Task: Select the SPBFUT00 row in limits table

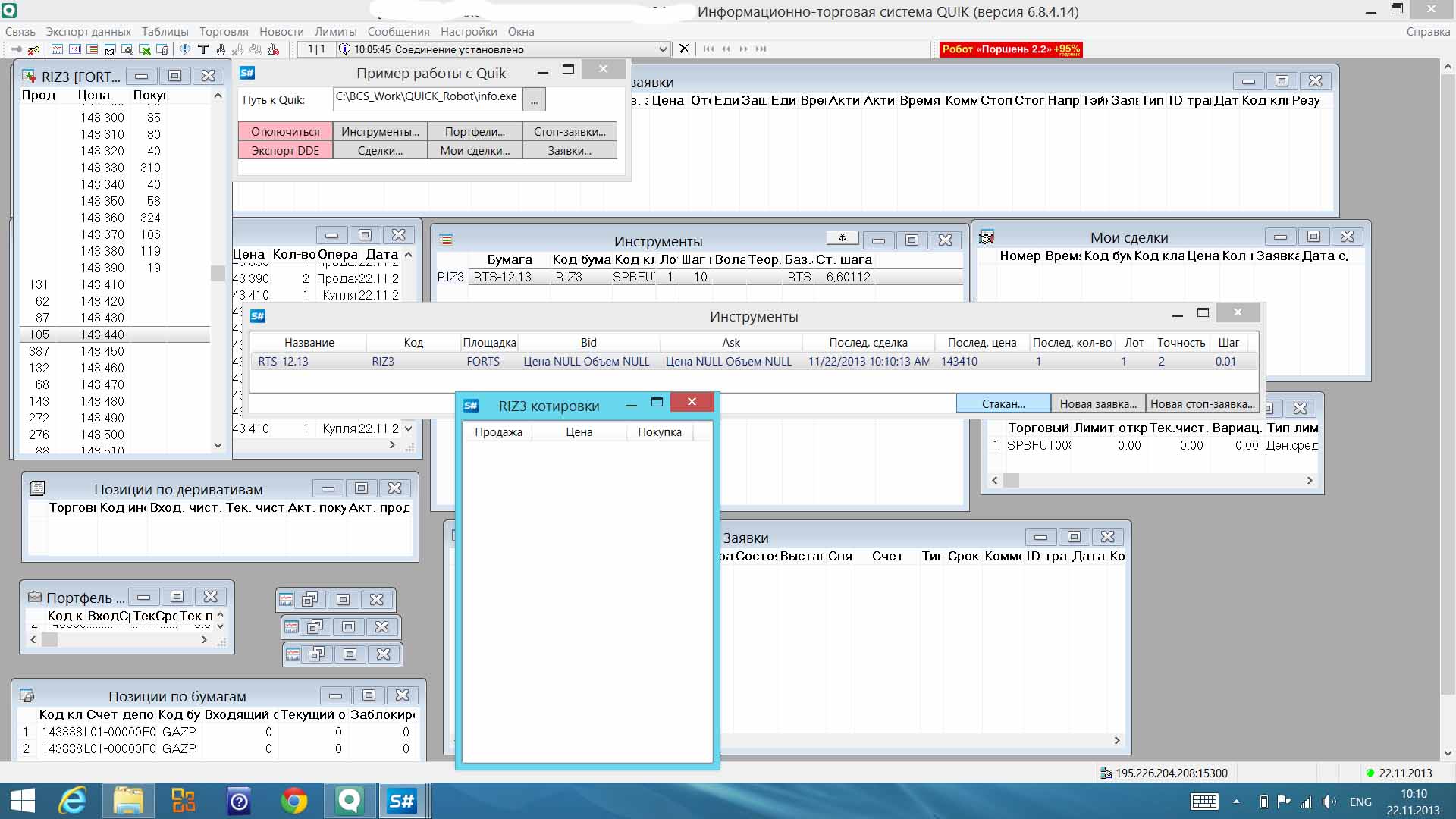Action: click(1153, 445)
